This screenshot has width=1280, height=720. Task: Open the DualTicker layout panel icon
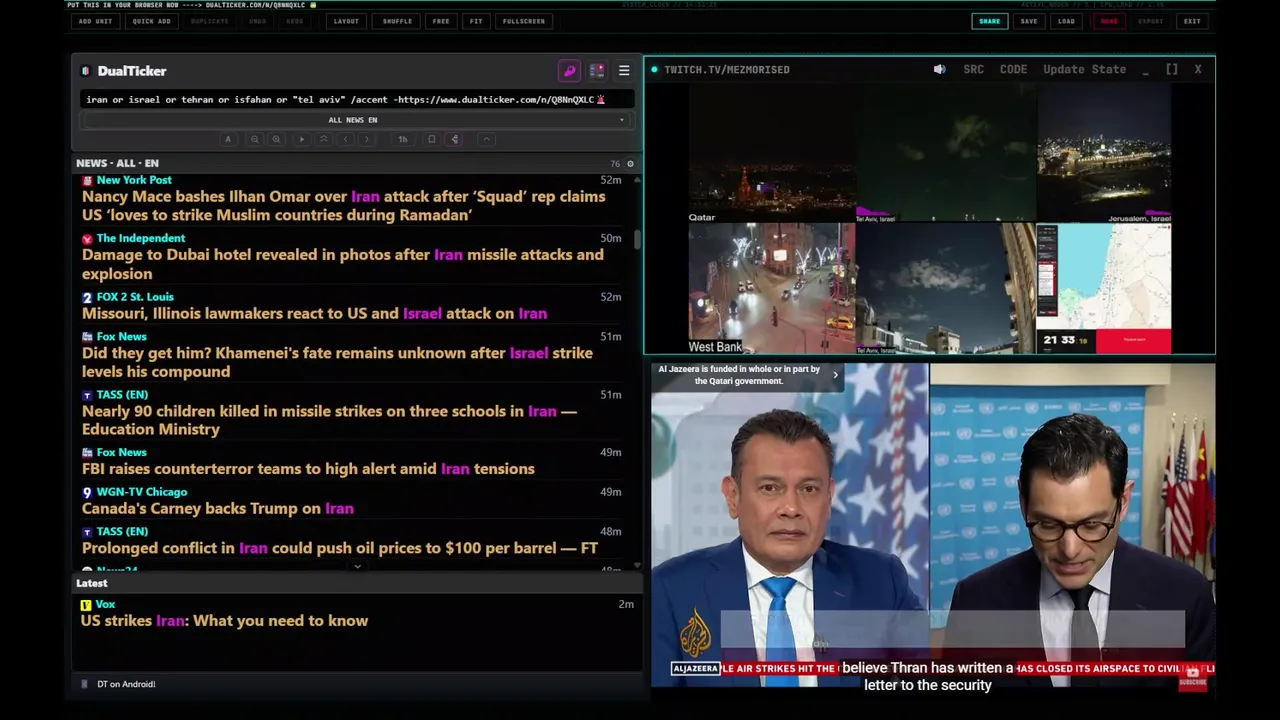(597, 71)
